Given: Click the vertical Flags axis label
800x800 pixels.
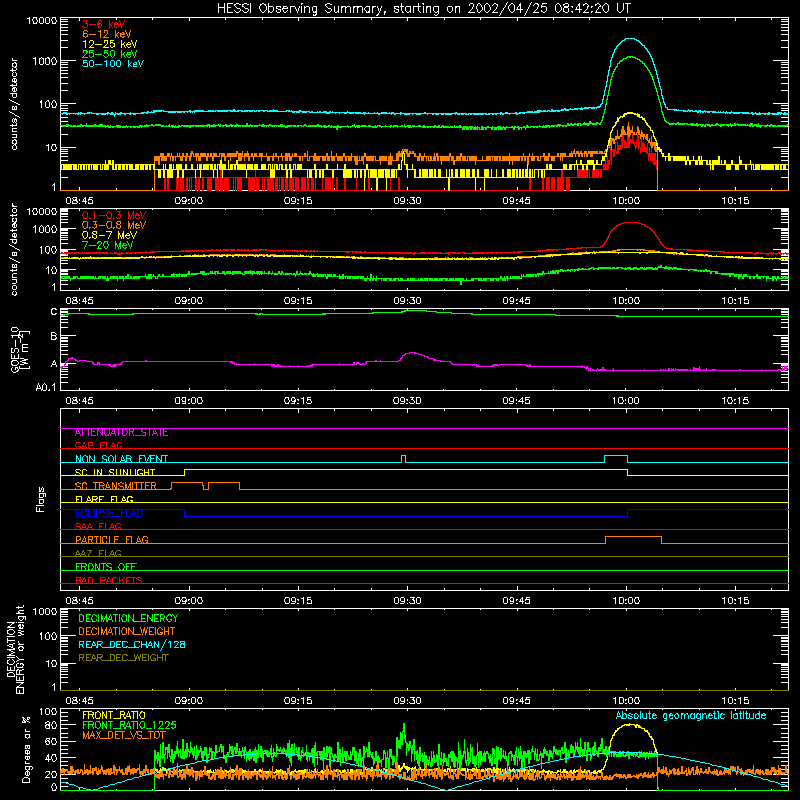Looking at the screenshot, I should click(40, 499).
